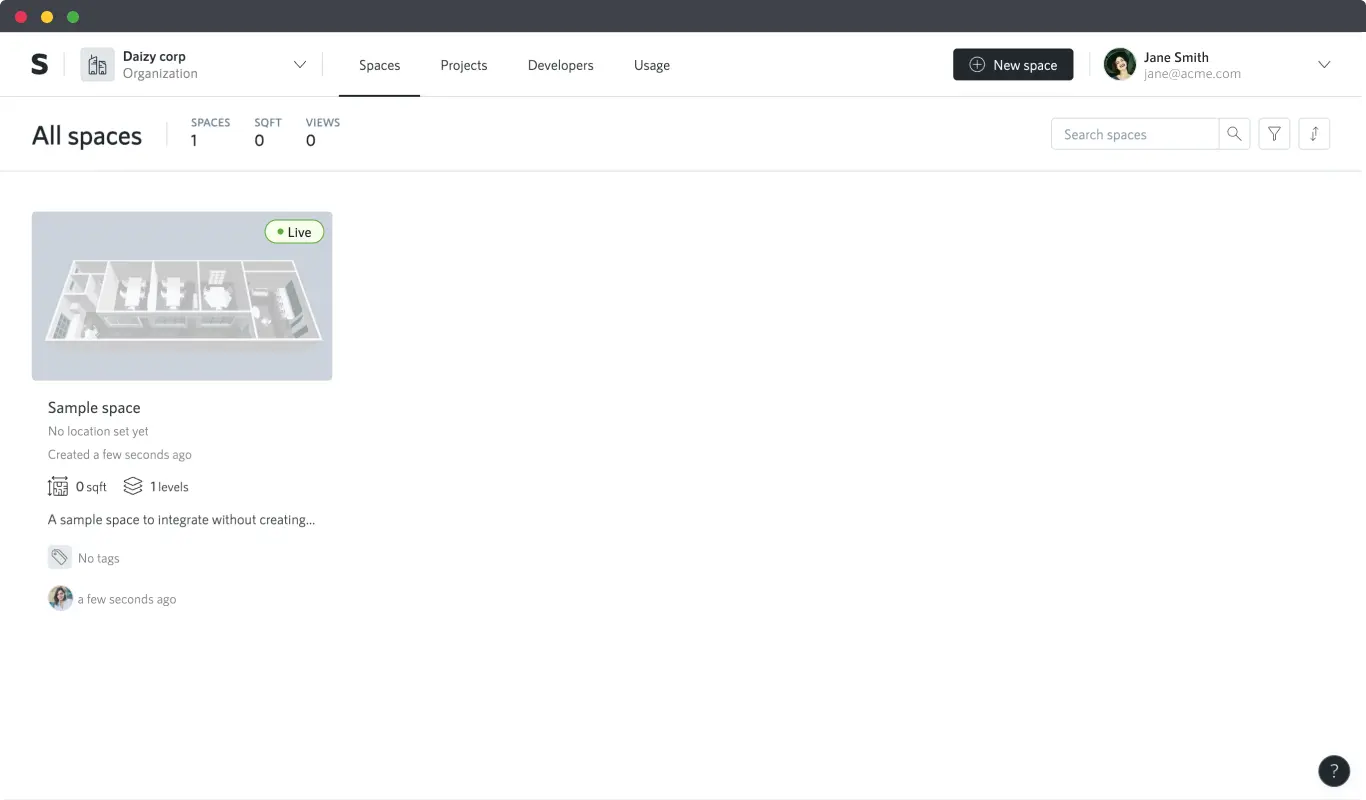Click the jane@acme.com email text

click(x=1192, y=73)
